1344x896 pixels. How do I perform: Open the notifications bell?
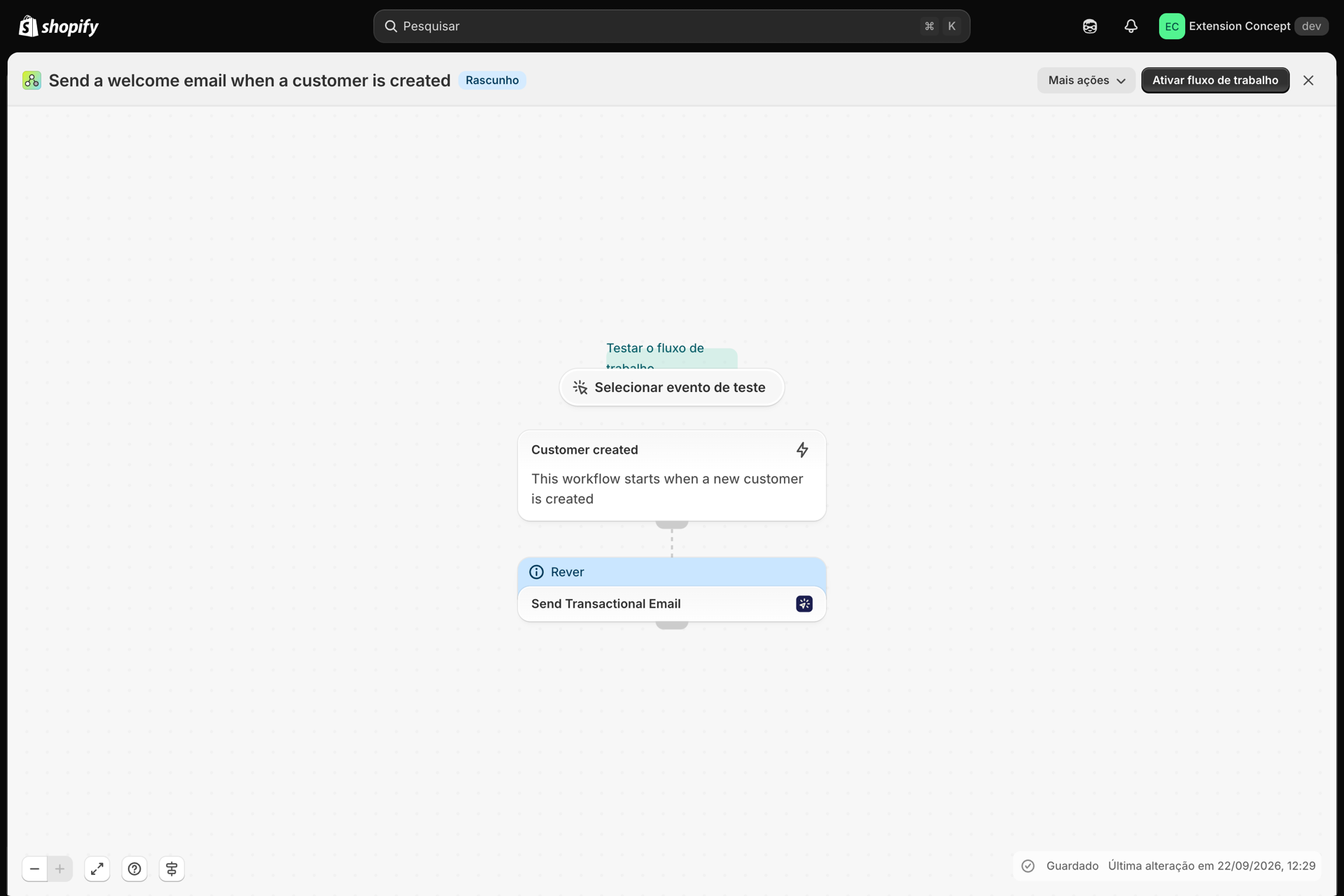pyautogui.click(x=1130, y=27)
